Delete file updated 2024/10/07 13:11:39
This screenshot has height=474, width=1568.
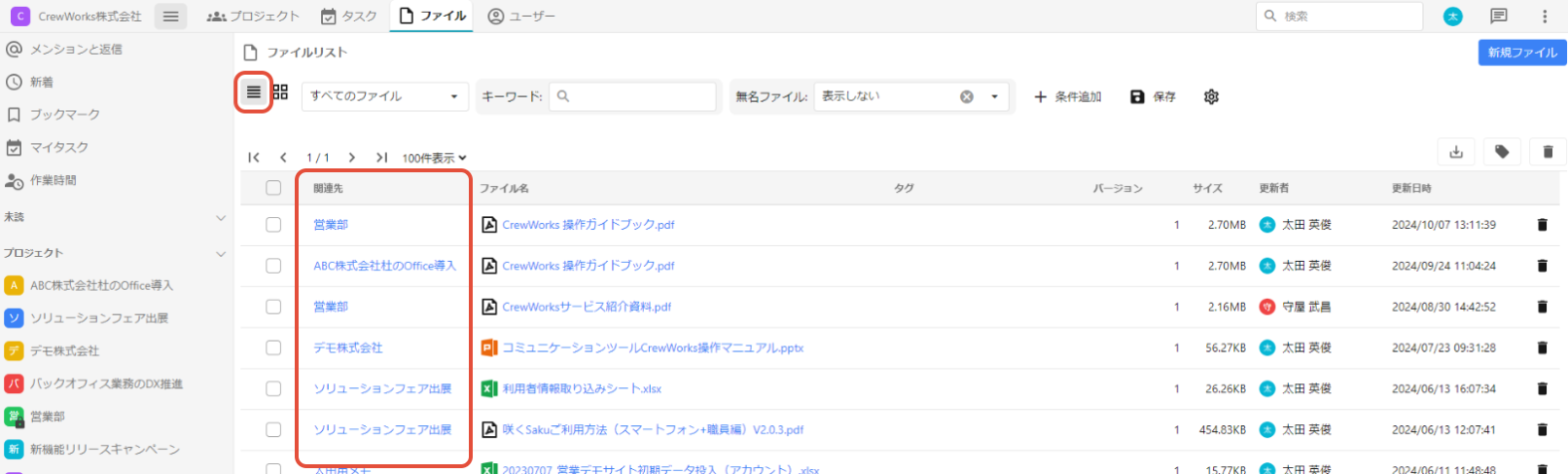click(1542, 225)
